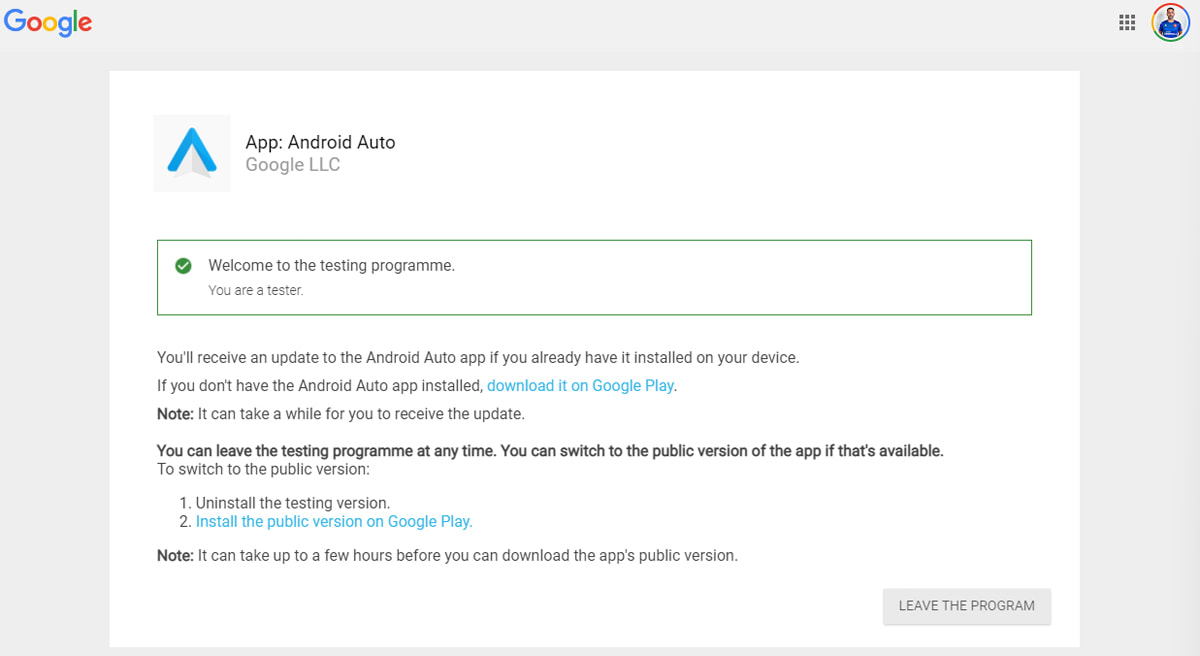Click the 'Uninstall the testing version' step

click(292, 503)
